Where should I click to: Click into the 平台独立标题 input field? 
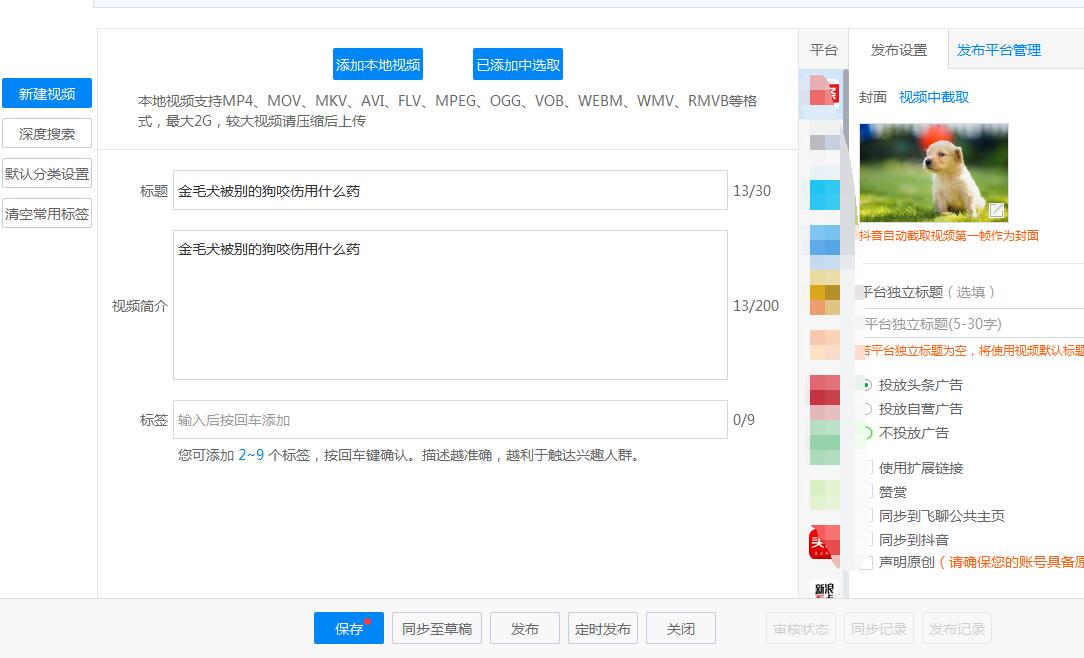[970, 324]
